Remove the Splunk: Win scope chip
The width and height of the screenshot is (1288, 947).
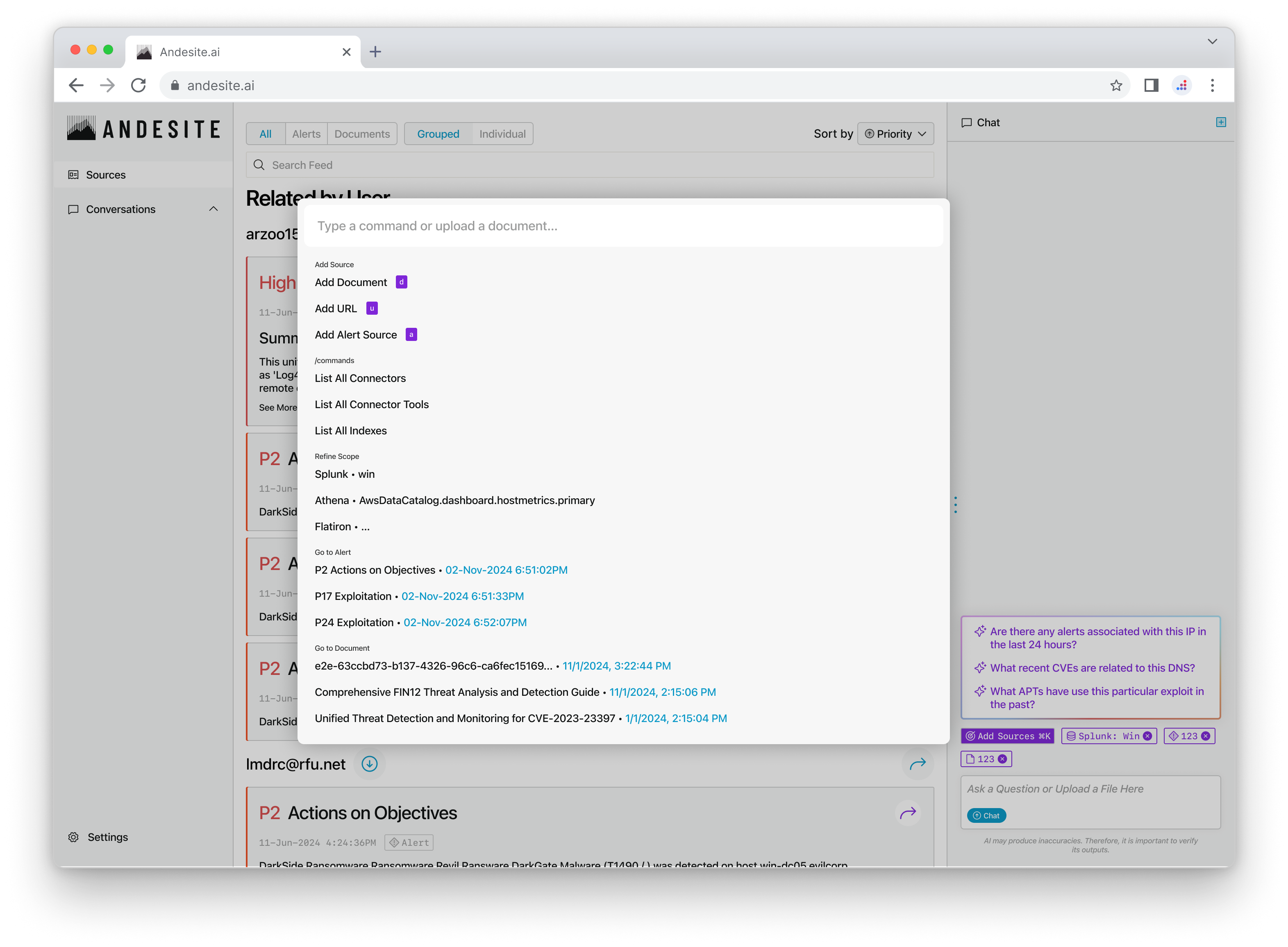point(1147,736)
